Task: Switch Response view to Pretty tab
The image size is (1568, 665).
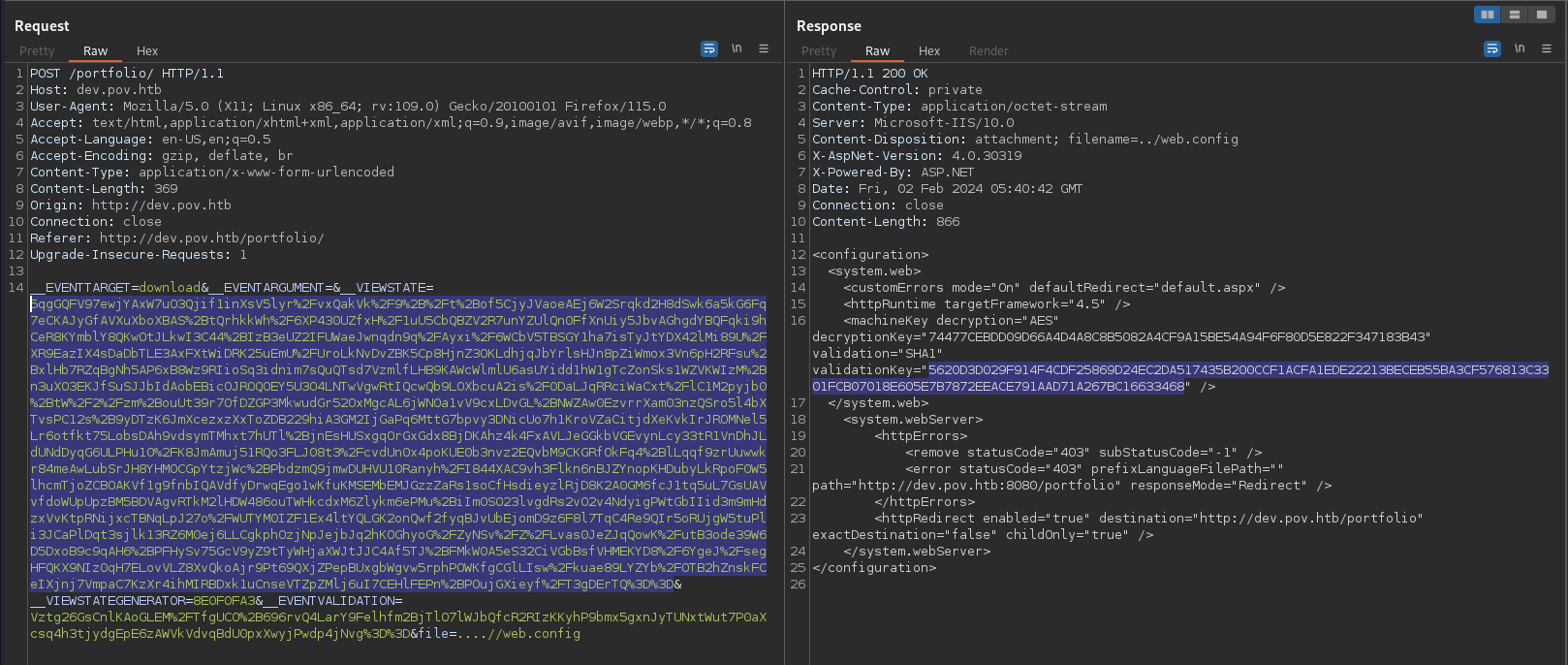Action: [x=819, y=50]
